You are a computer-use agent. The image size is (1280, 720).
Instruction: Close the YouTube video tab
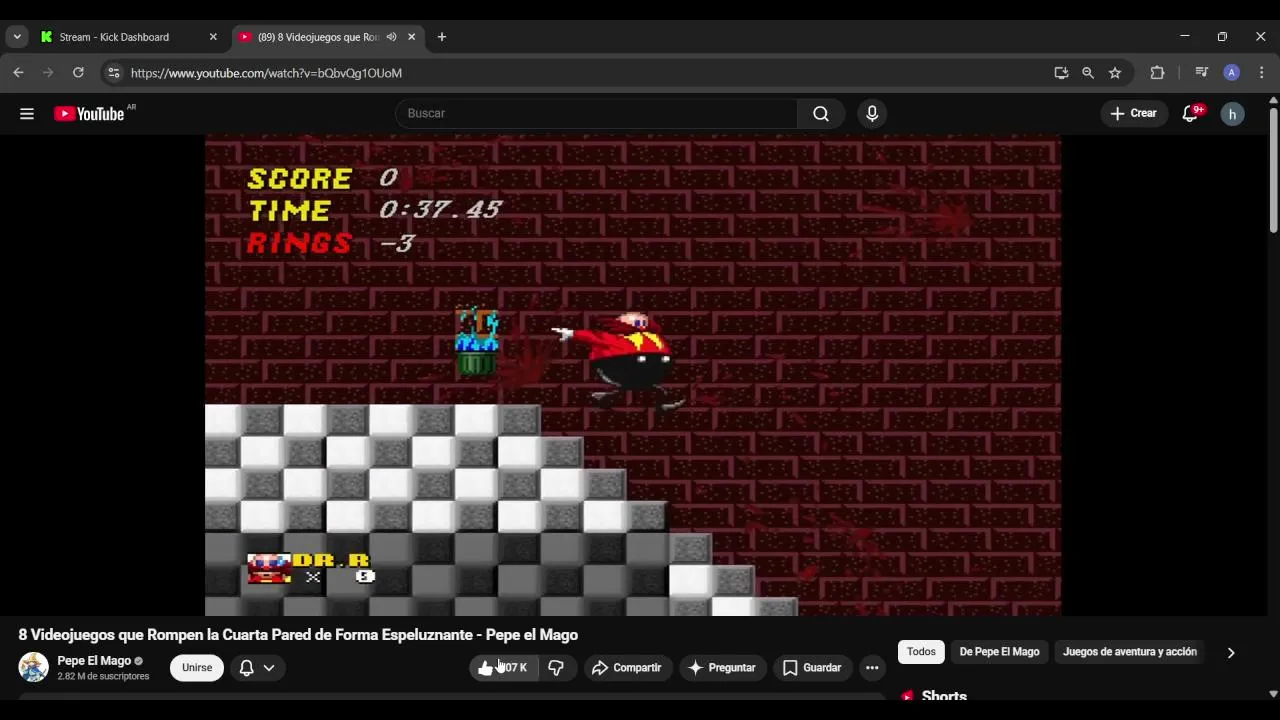coord(411,37)
